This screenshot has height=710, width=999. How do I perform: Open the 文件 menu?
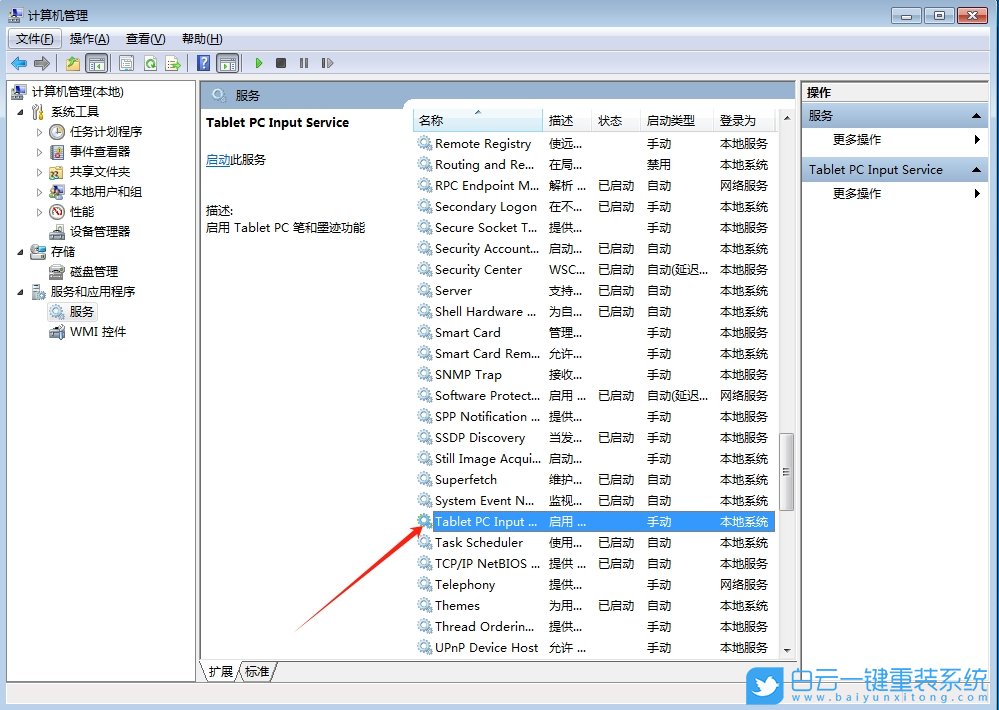[x=34, y=38]
